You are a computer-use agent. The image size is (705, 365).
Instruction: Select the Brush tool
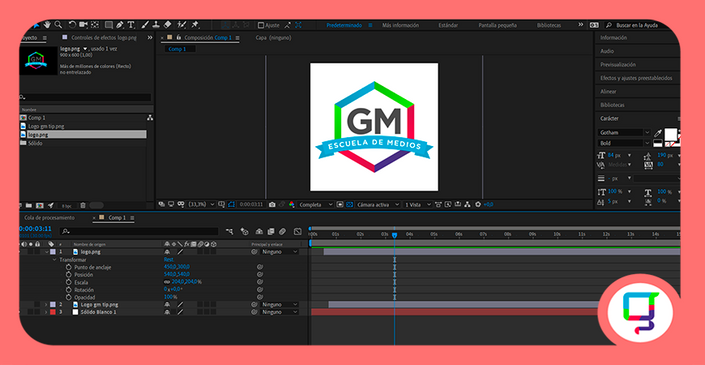click(145, 25)
